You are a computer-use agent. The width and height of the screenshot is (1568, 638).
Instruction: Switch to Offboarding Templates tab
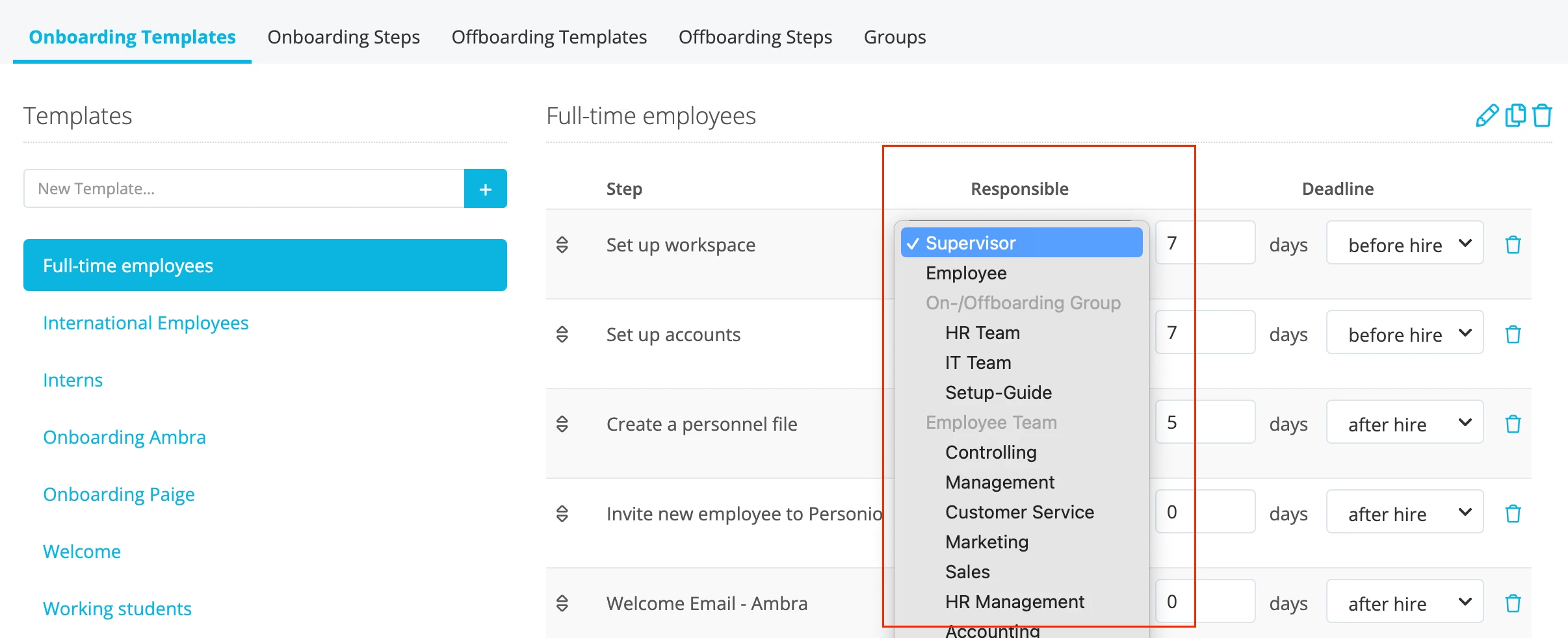[x=549, y=37]
